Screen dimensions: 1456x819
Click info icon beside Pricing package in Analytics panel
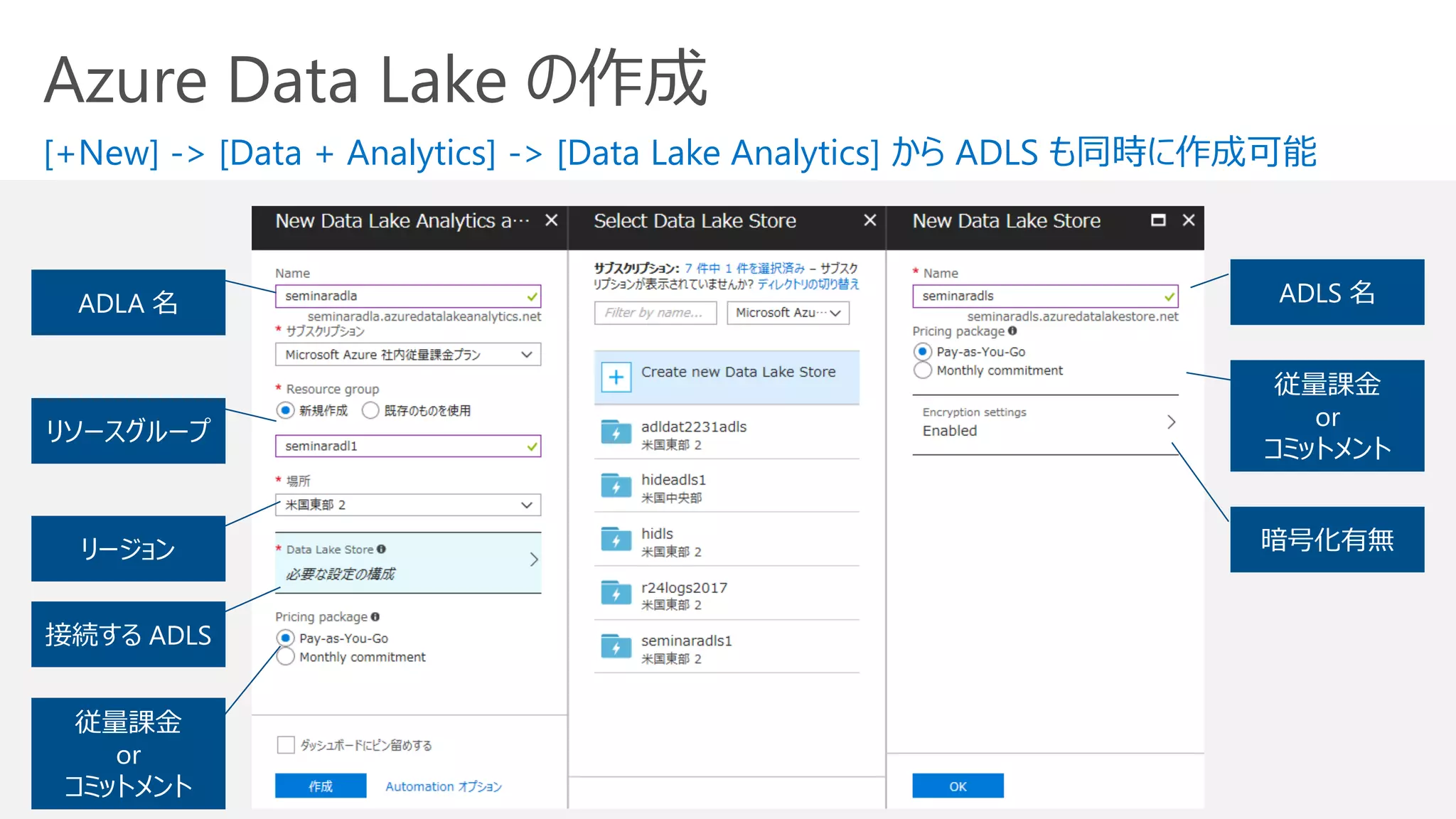coord(375,616)
